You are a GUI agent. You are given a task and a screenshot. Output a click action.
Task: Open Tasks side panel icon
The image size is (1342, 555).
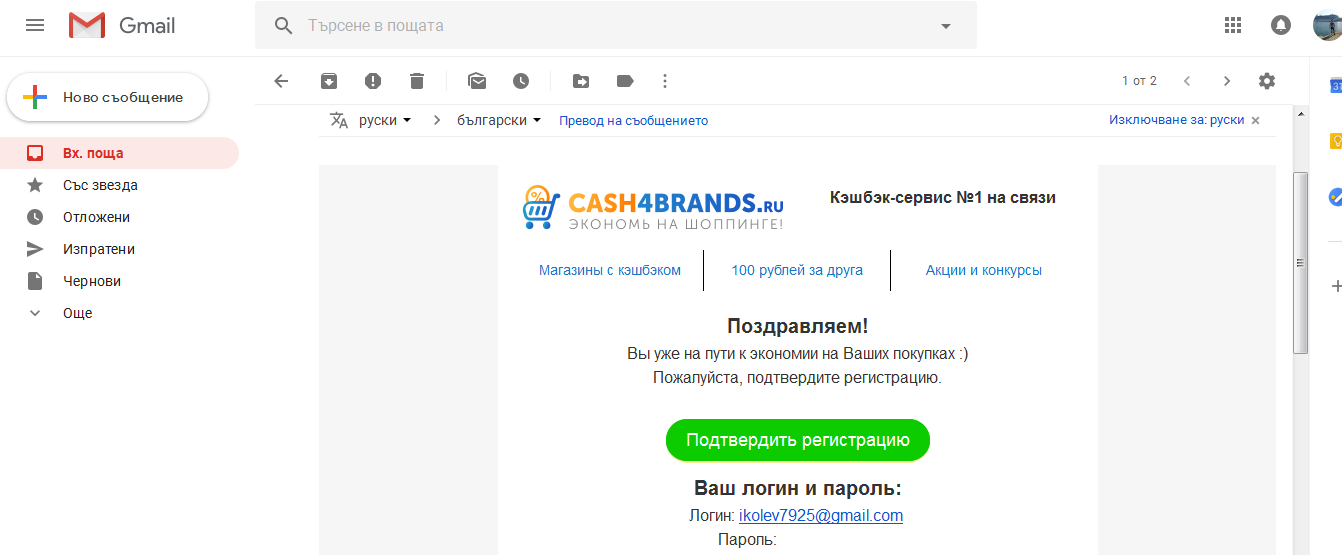tap(1334, 197)
